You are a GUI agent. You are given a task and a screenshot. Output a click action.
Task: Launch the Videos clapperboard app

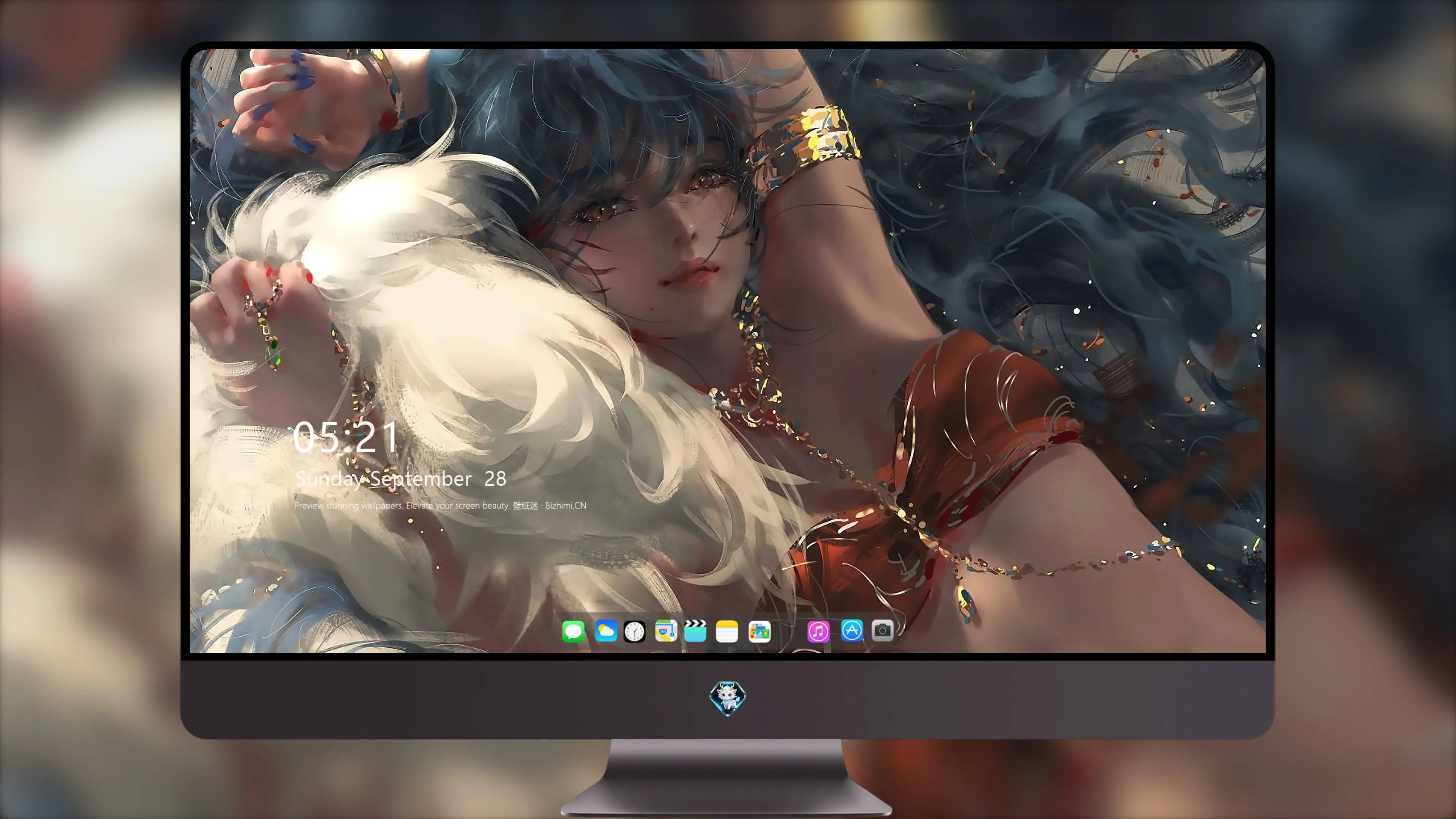point(695,631)
